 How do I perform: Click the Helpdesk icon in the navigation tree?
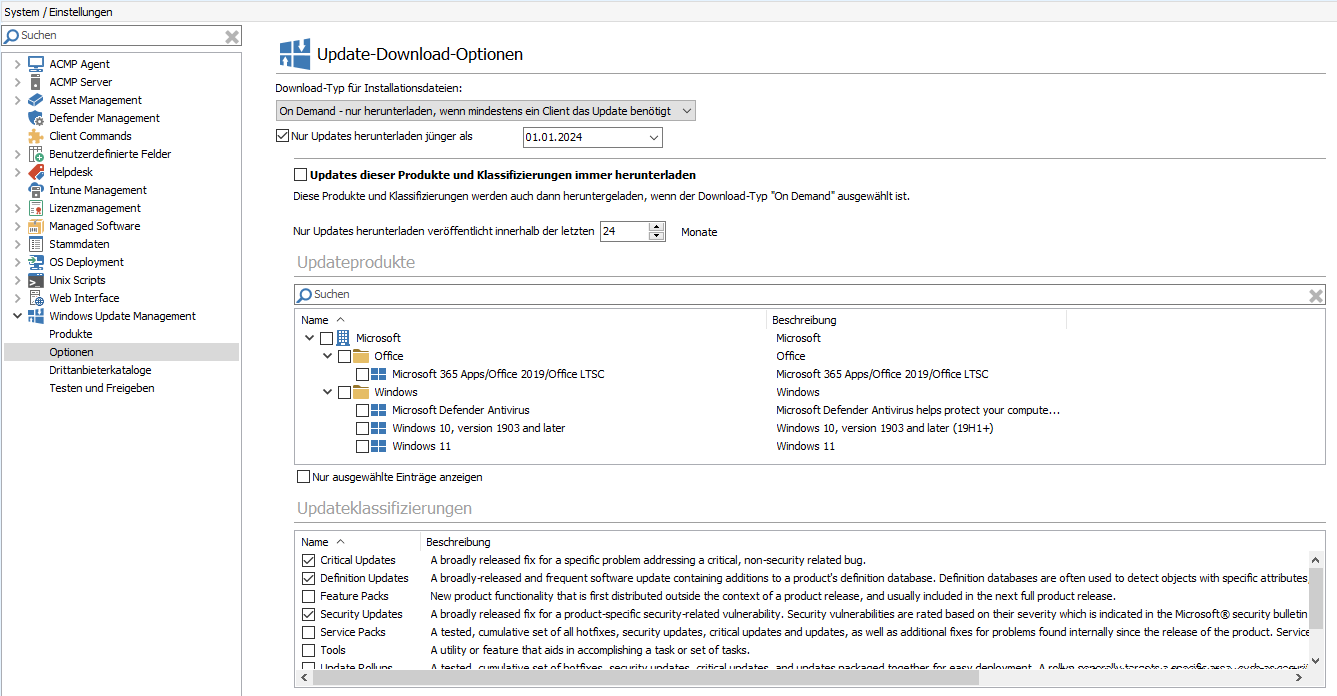(34, 171)
